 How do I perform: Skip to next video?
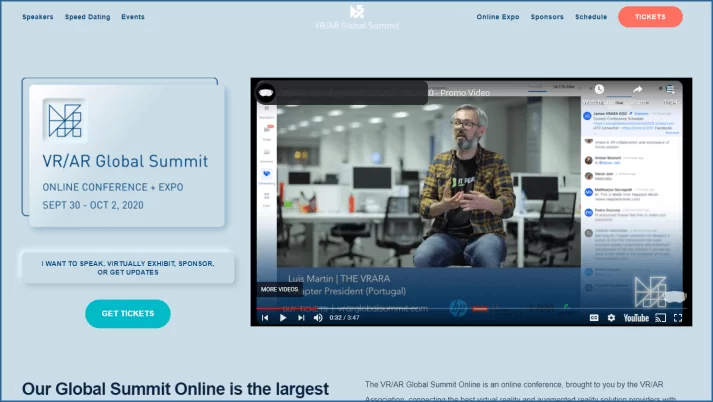pos(301,318)
